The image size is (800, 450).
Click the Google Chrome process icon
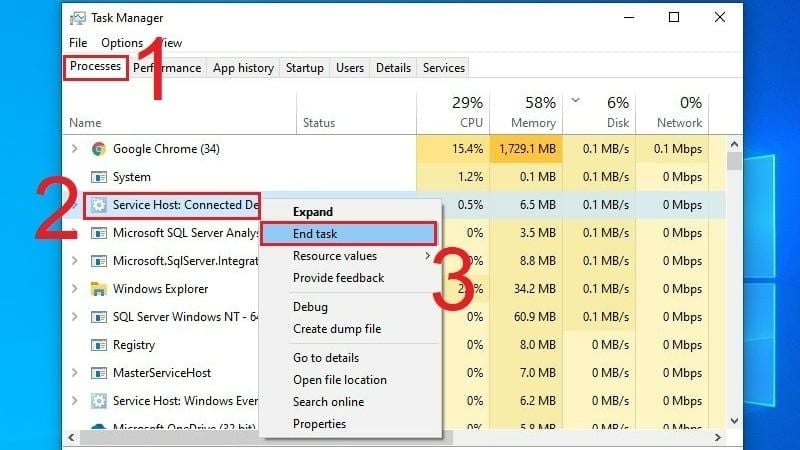(x=98, y=149)
